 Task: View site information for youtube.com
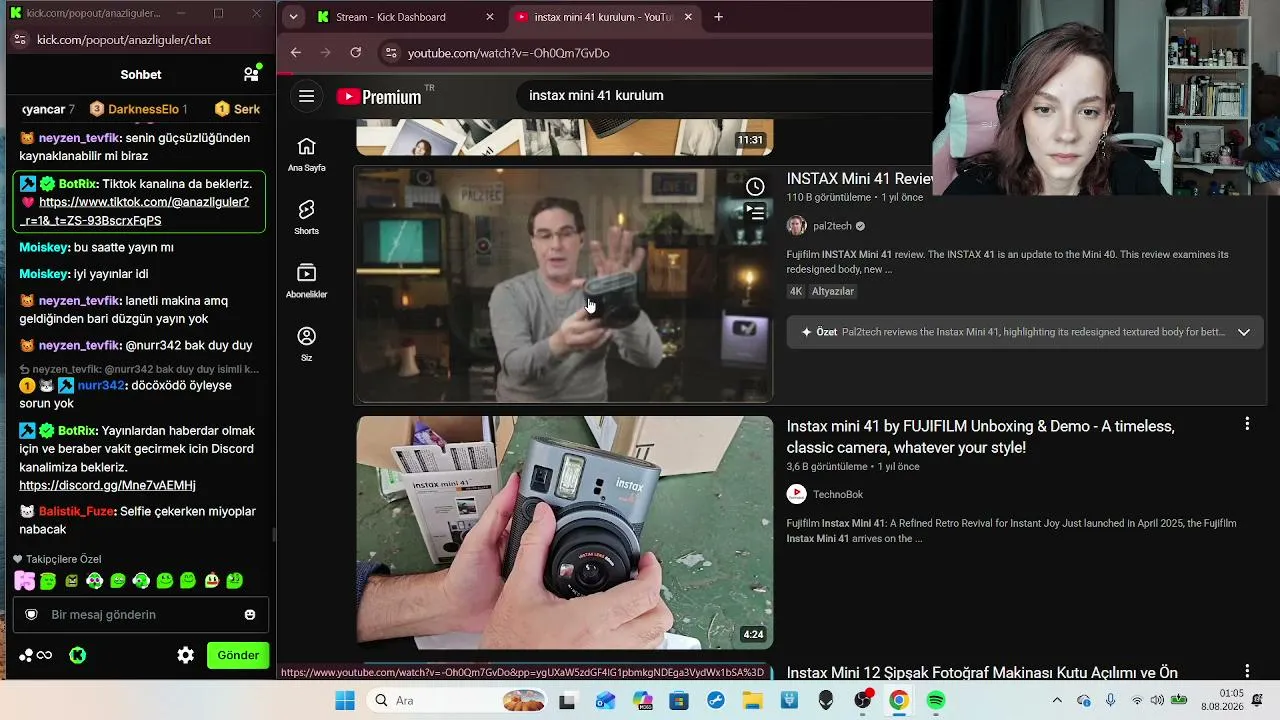coord(391,53)
